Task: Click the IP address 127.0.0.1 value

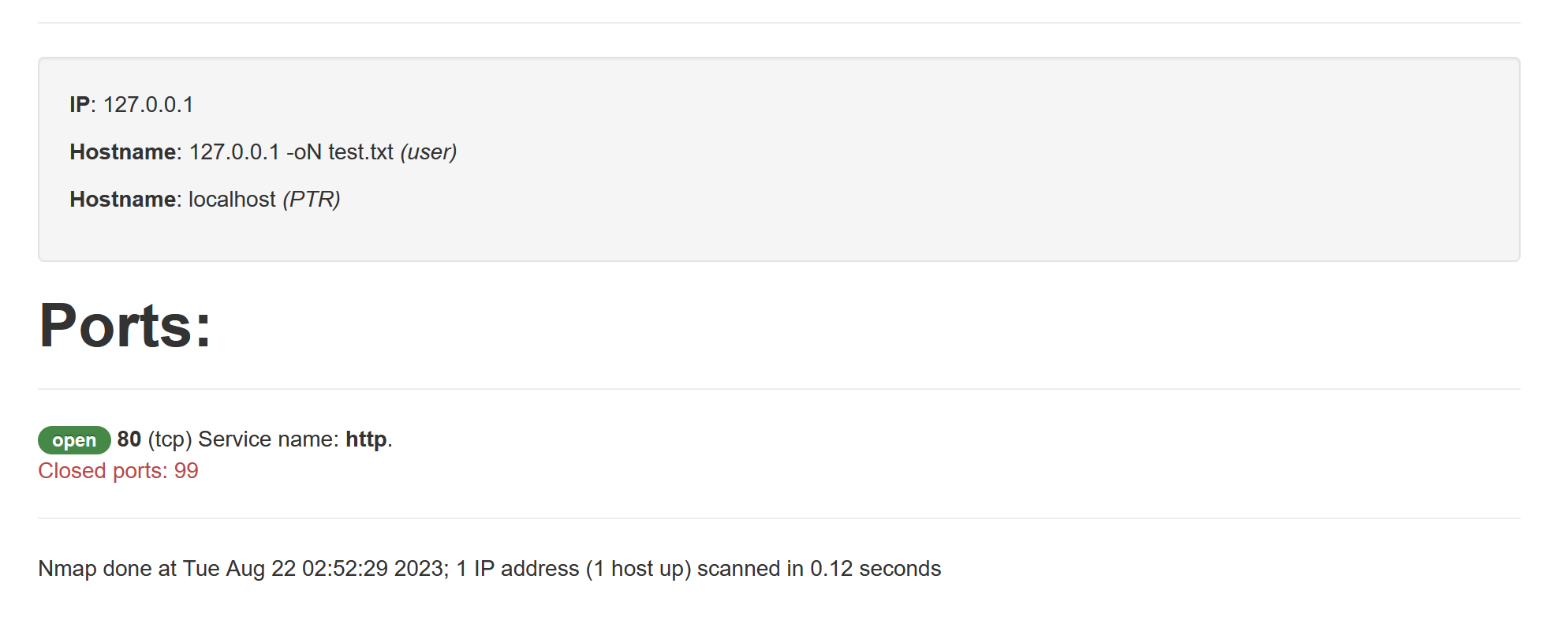Action: [148, 105]
